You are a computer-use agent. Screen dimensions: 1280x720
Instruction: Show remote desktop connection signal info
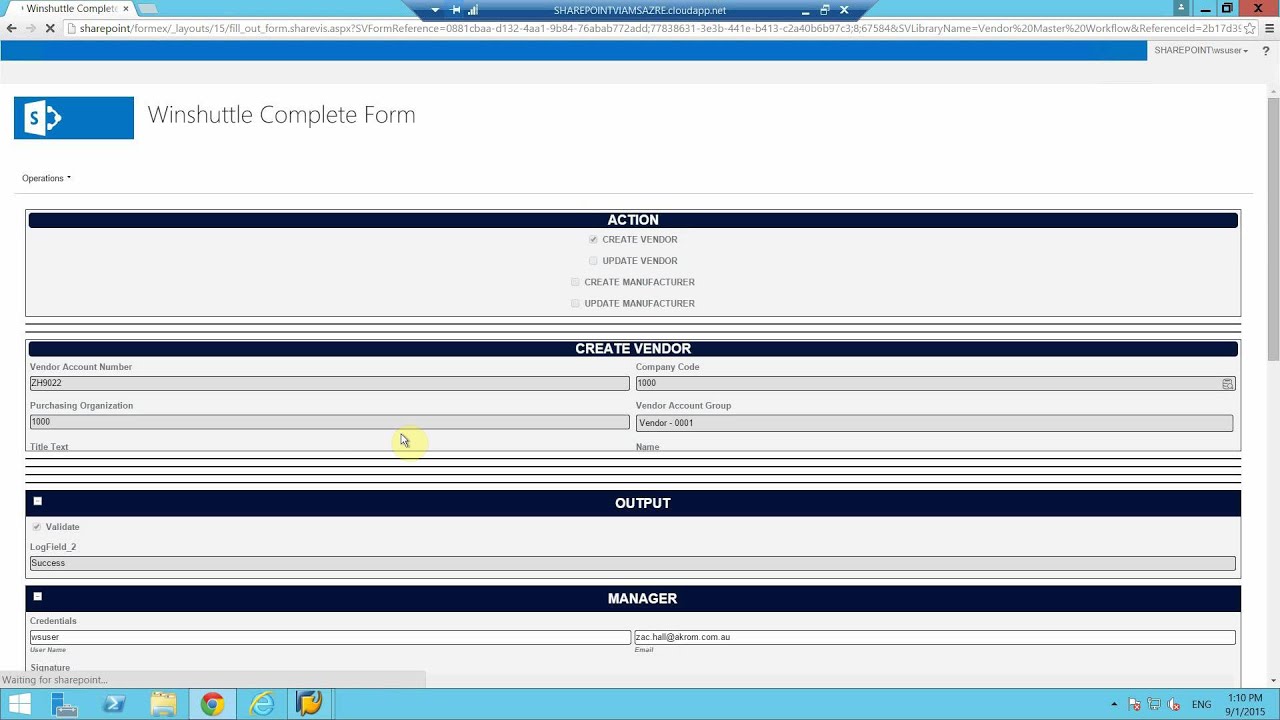pyautogui.click(x=473, y=10)
